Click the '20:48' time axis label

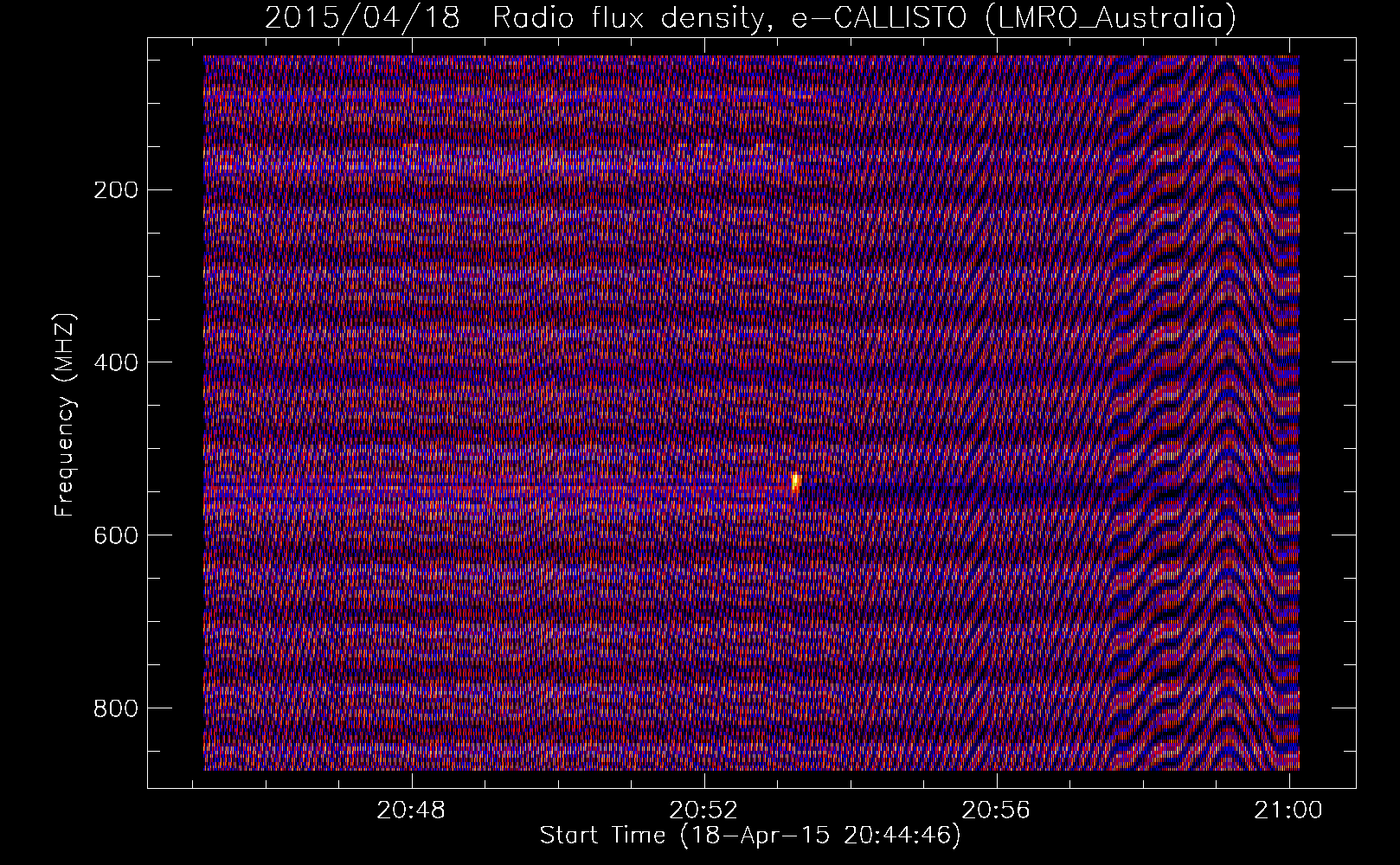click(412, 811)
